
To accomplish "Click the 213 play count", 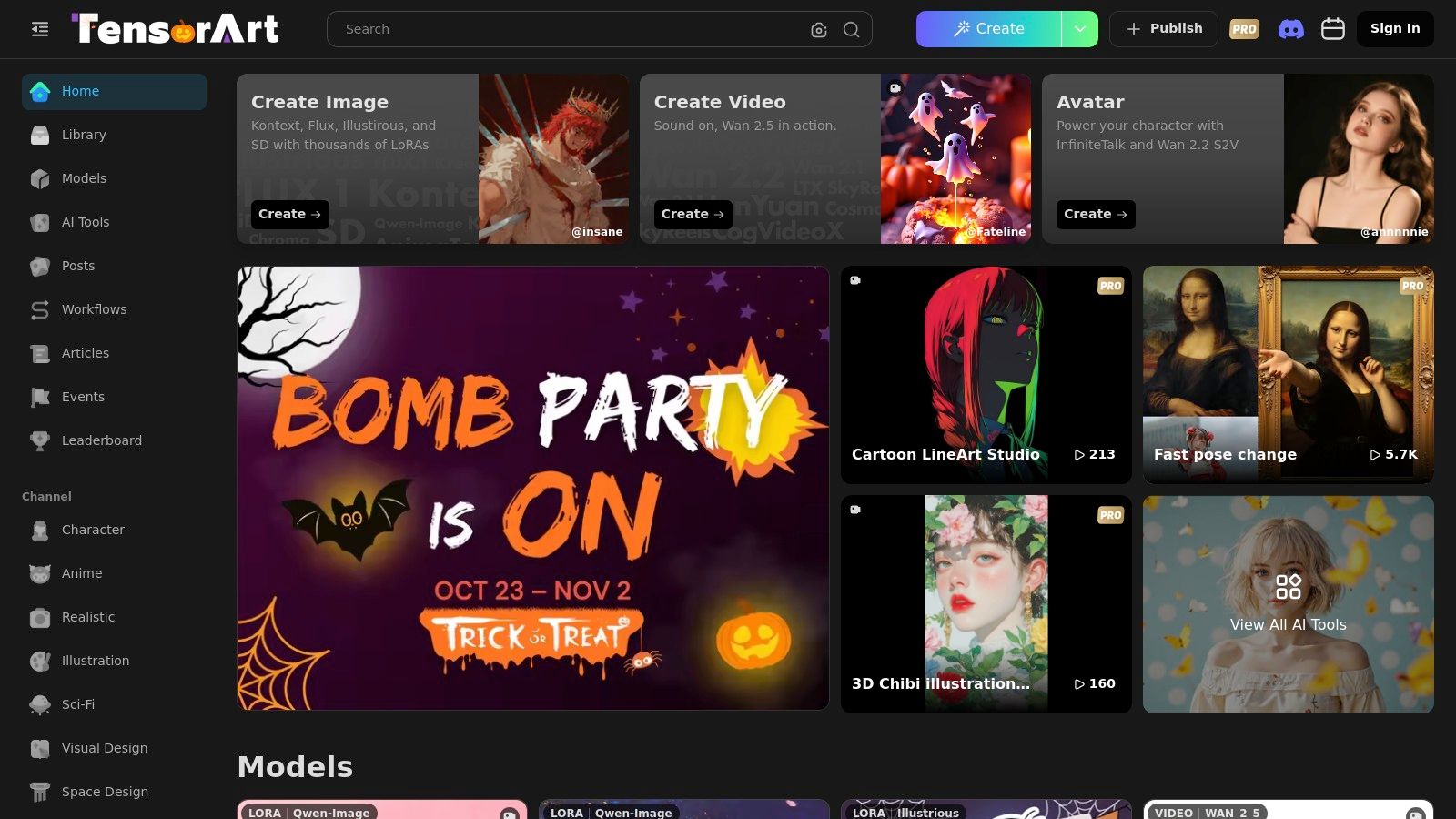I will coord(1095,454).
